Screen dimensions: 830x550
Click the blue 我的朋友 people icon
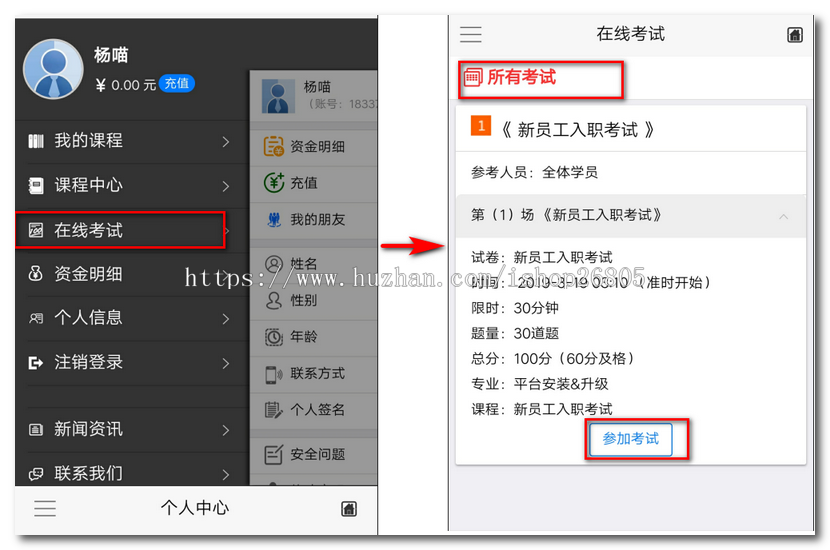[274, 220]
